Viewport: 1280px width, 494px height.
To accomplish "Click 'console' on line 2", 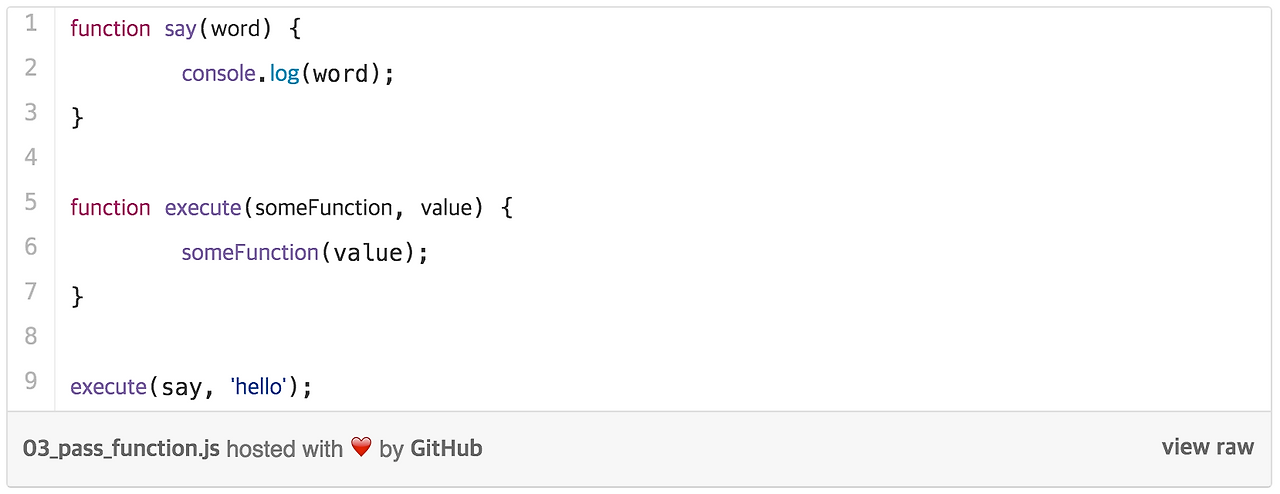I will point(219,73).
